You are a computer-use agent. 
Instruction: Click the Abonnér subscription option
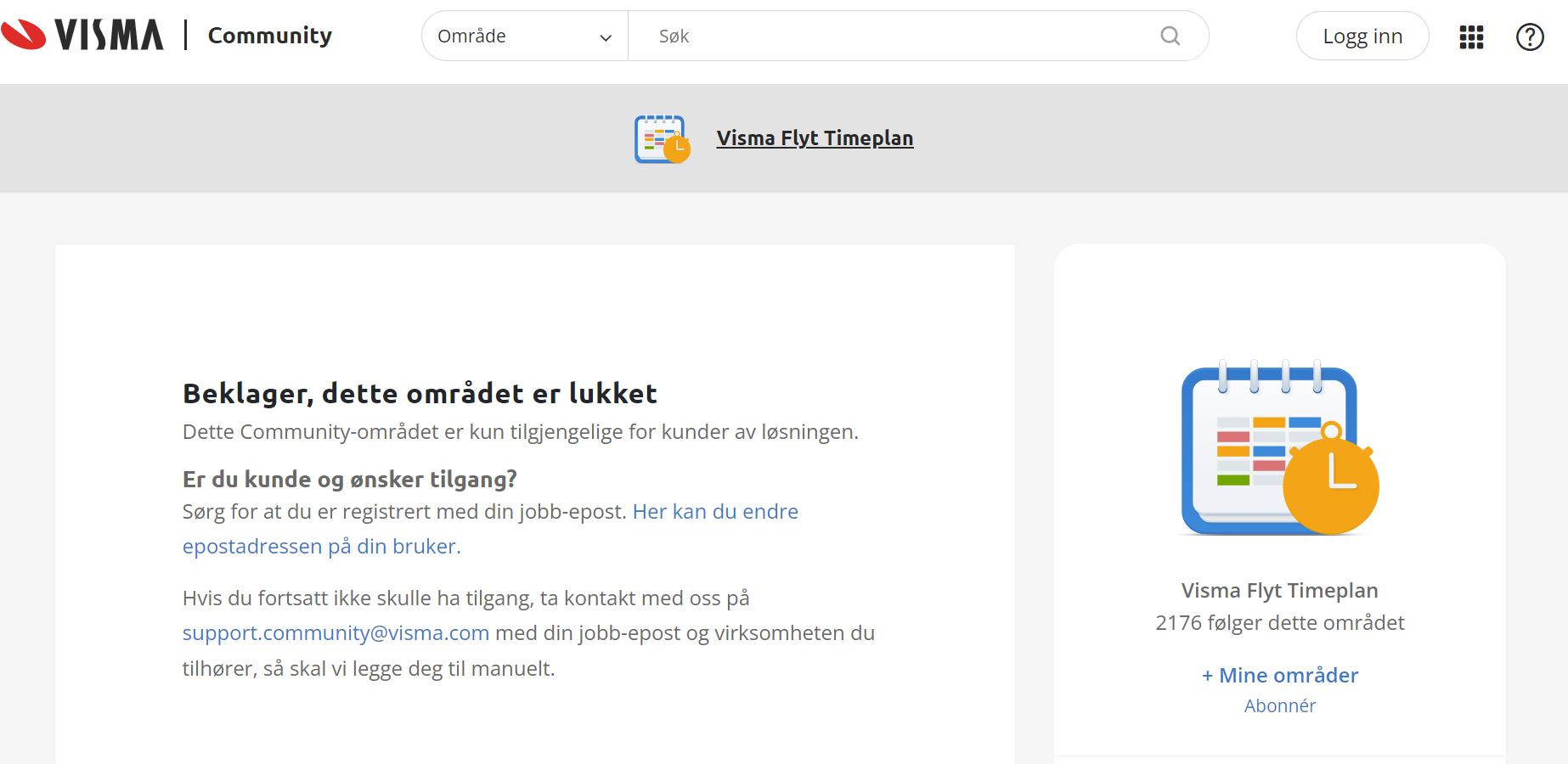(x=1279, y=705)
